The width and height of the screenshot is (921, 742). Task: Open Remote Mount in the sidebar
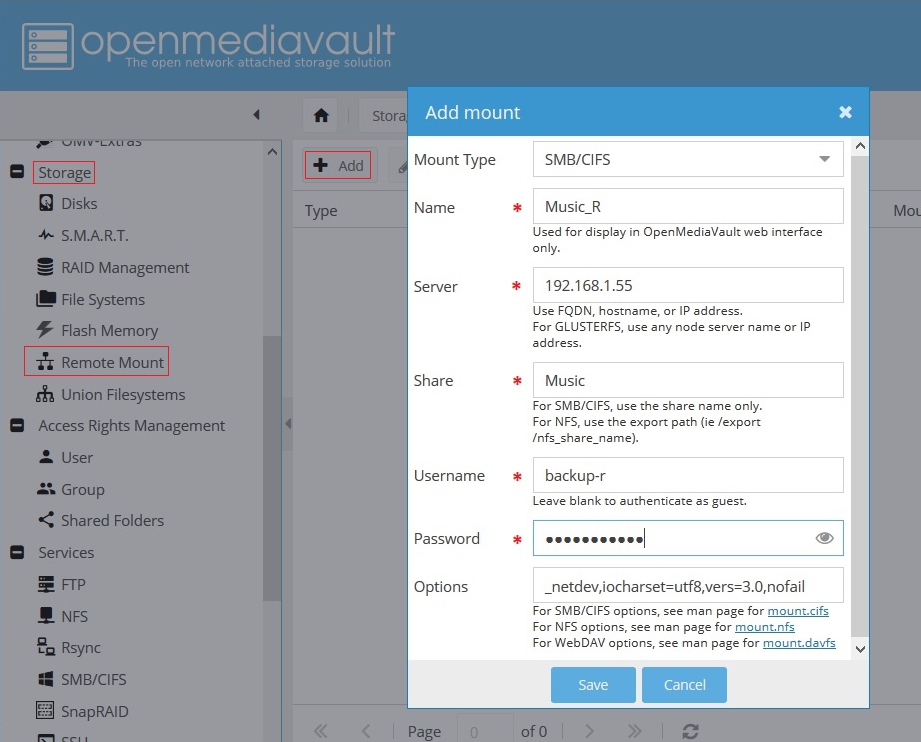(x=112, y=362)
